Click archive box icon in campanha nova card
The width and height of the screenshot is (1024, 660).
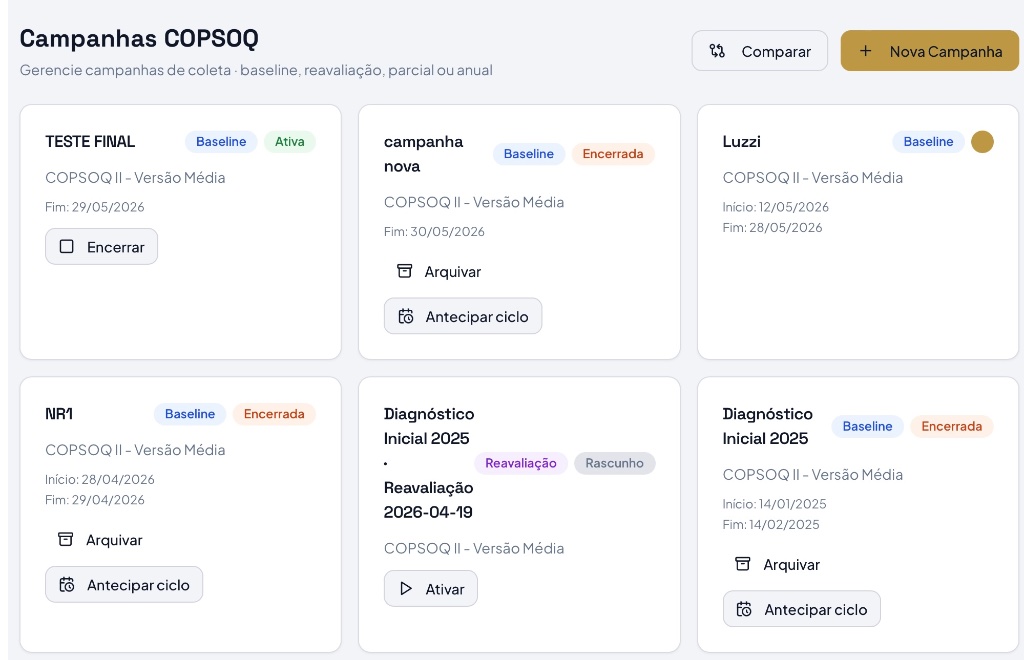click(x=405, y=271)
